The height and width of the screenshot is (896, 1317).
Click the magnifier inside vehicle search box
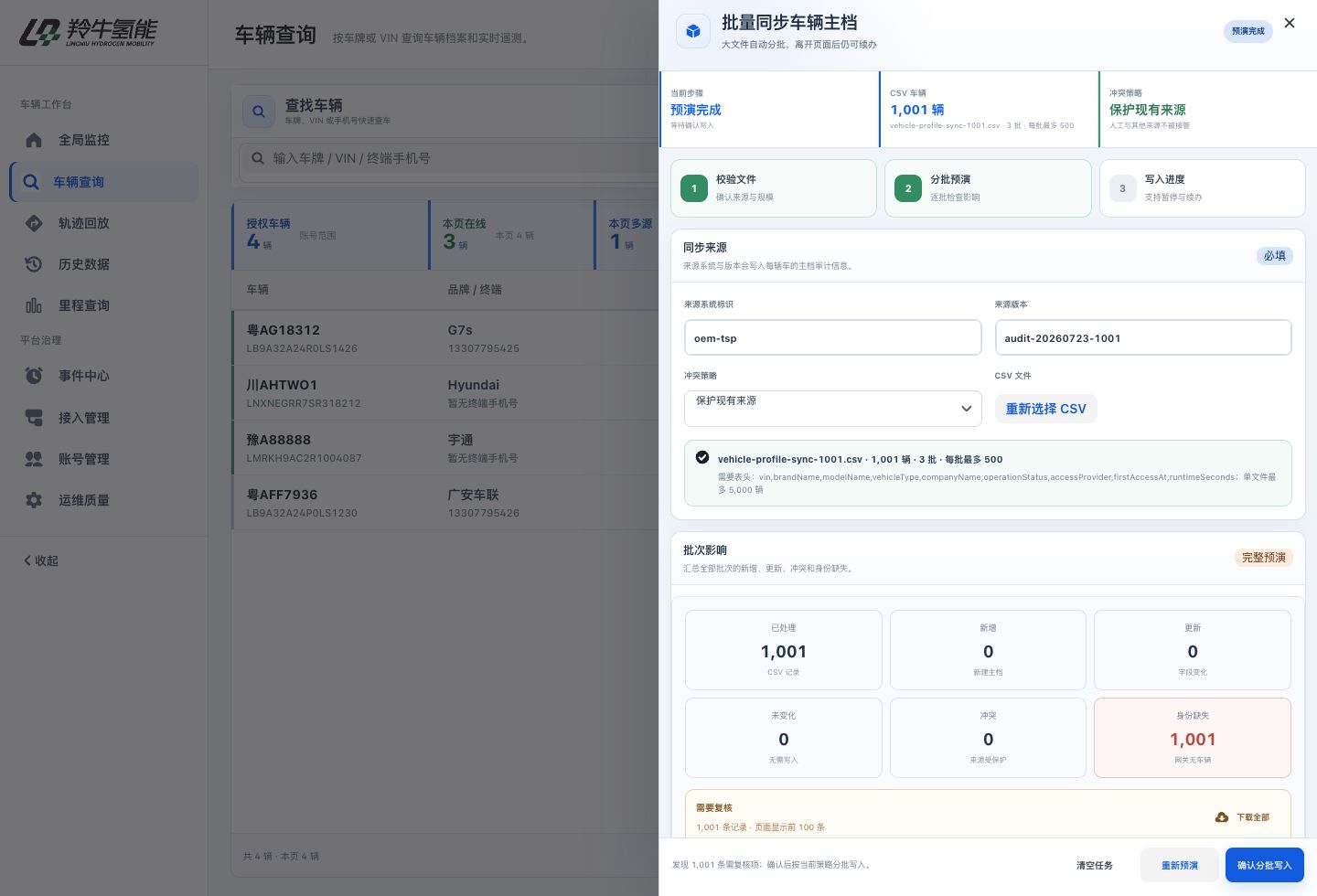258,158
